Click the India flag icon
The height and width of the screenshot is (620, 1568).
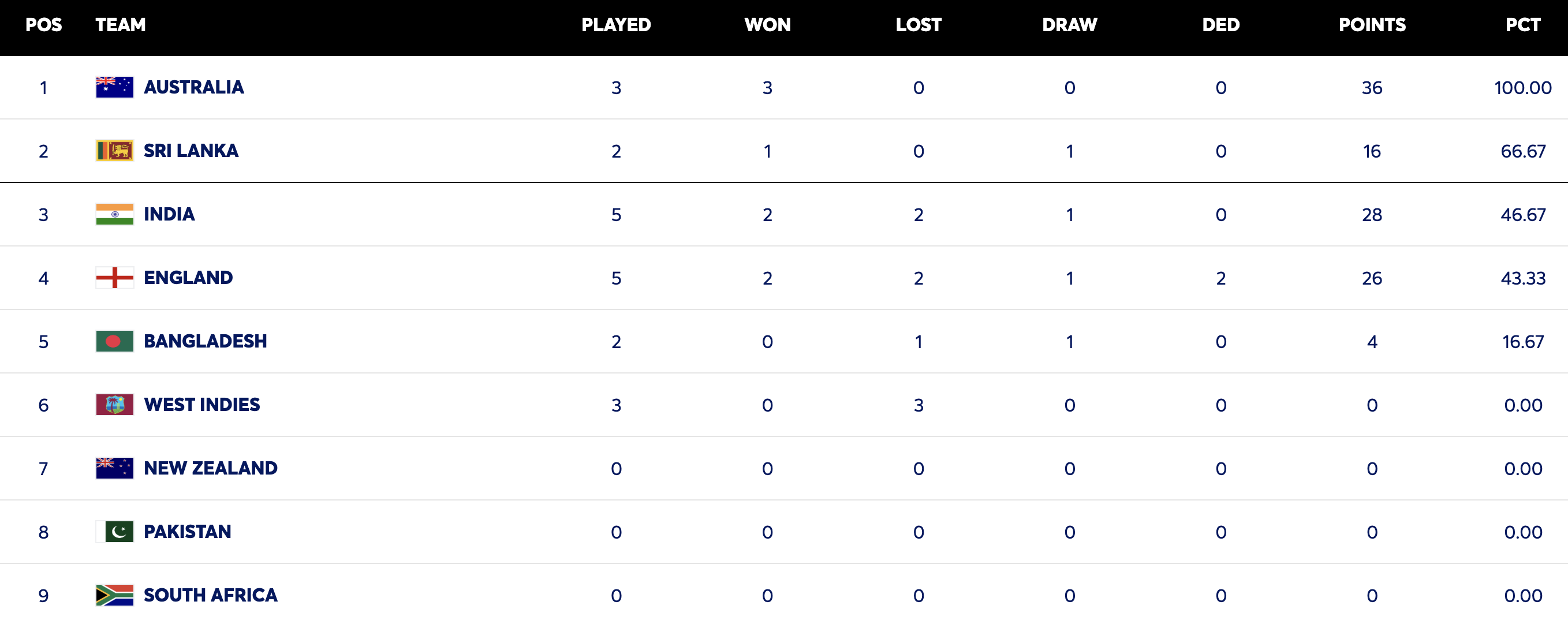[114, 214]
